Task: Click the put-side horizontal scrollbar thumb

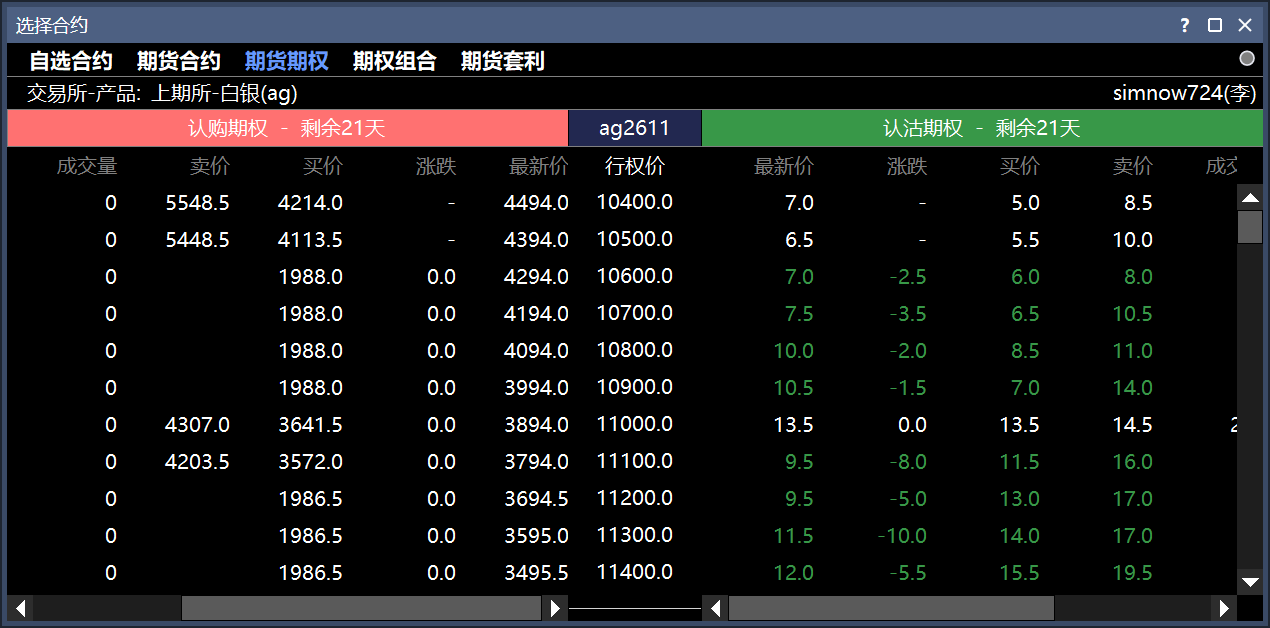Action: tap(891, 608)
